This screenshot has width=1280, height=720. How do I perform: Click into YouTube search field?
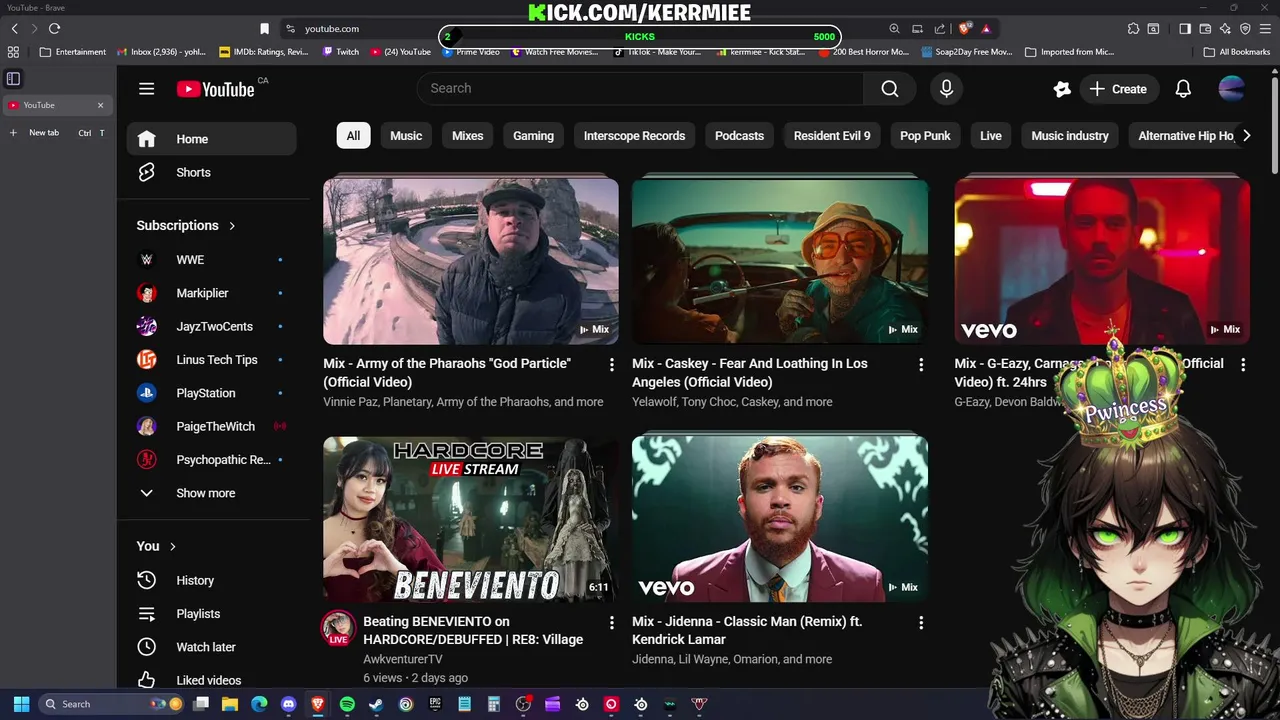point(640,89)
